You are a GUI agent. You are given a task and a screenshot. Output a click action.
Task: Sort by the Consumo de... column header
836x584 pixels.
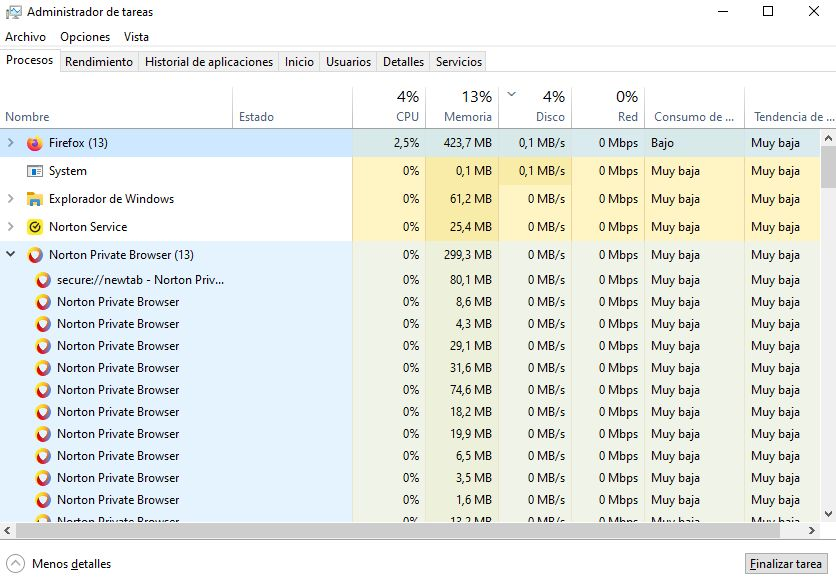(695, 108)
